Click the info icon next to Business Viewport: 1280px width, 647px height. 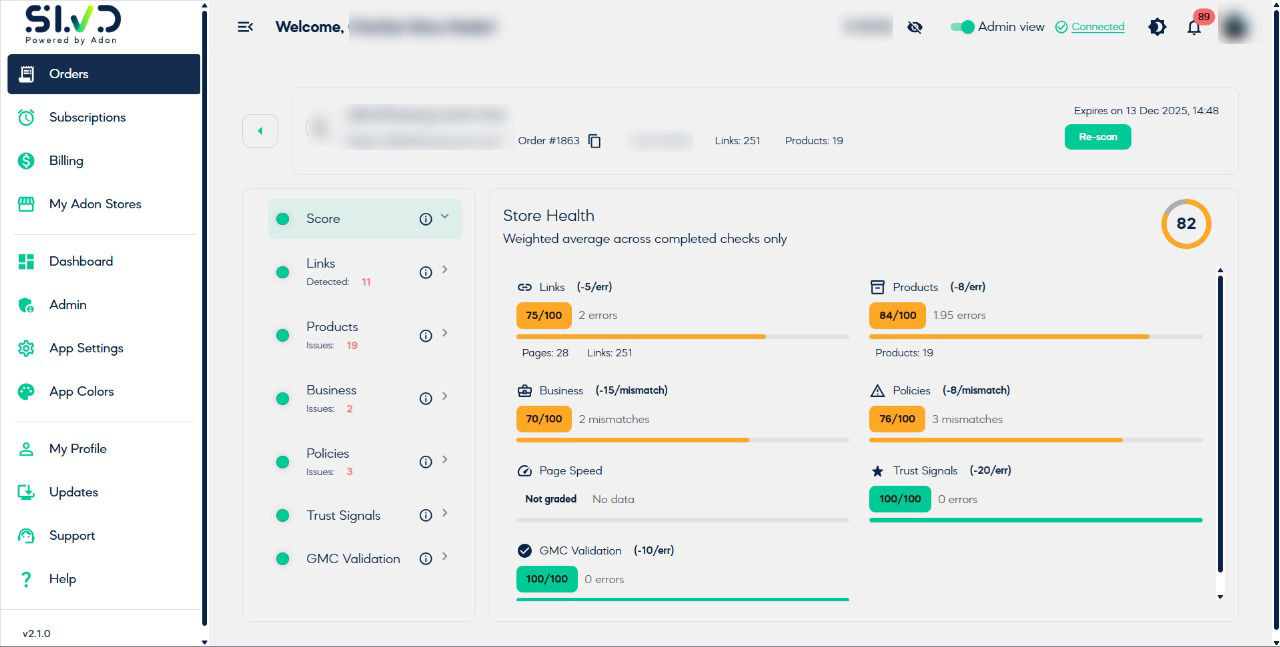426,398
